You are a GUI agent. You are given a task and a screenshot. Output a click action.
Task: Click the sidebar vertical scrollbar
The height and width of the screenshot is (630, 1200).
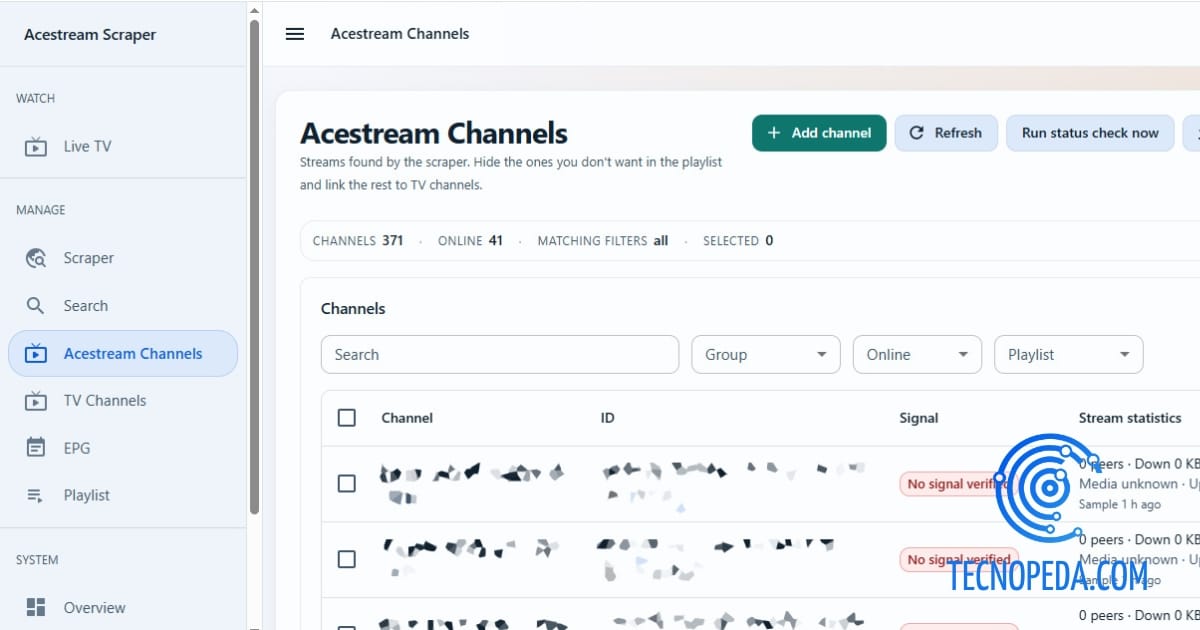pyautogui.click(x=254, y=265)
